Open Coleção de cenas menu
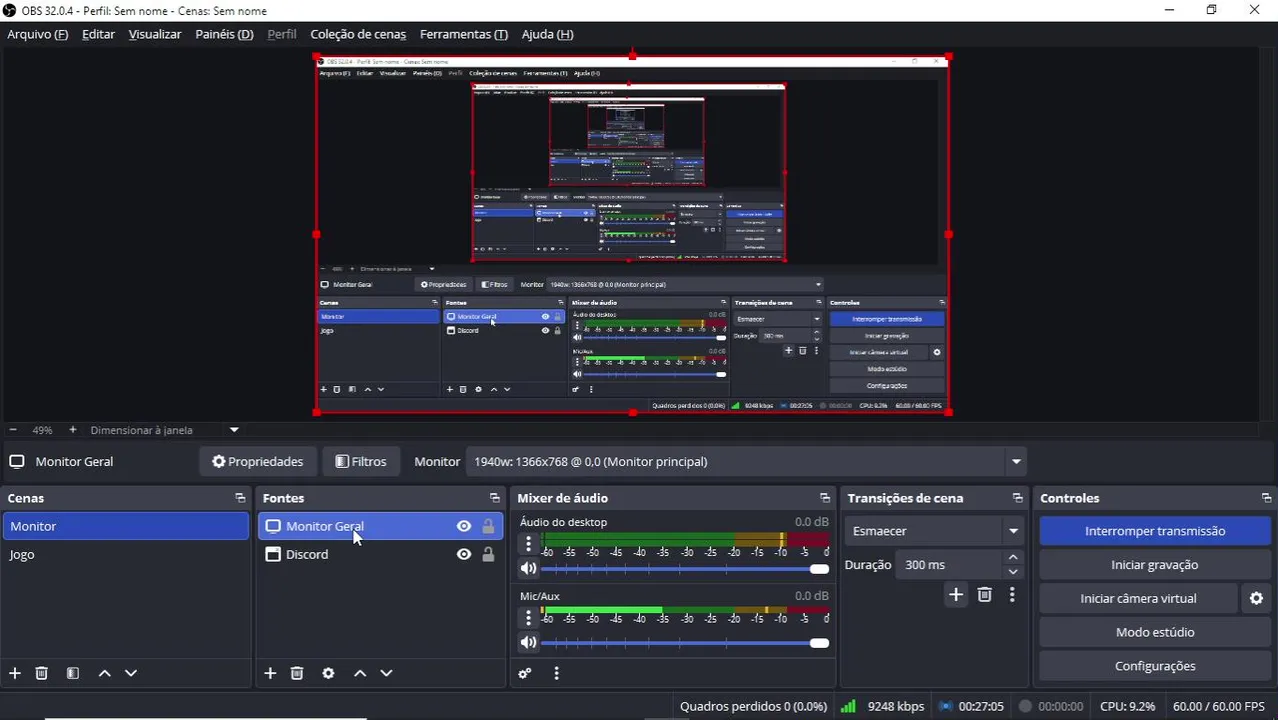The image size is (1278, 720). click(358, 34)
